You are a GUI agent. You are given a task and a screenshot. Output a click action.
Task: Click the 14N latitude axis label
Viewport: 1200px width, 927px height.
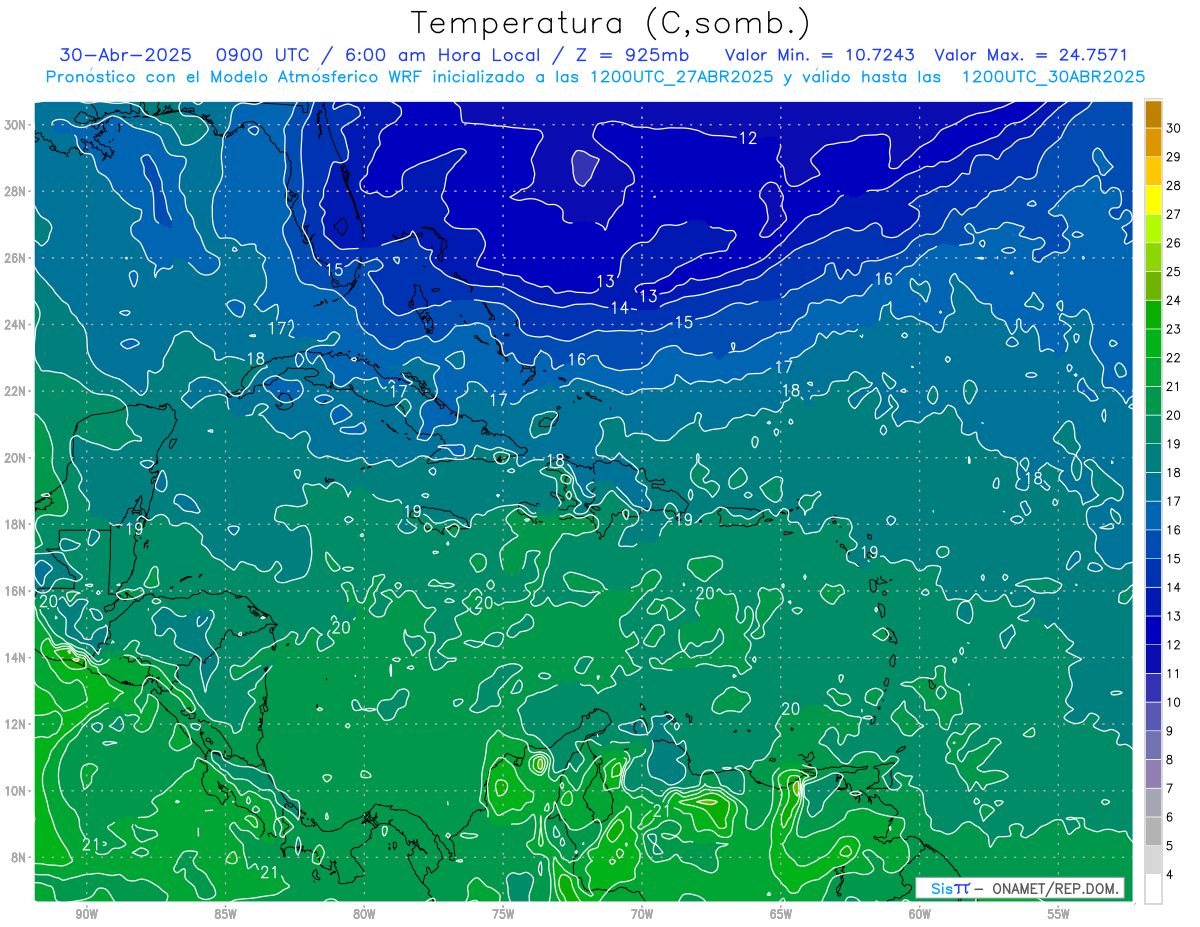[x=16, y=658]
